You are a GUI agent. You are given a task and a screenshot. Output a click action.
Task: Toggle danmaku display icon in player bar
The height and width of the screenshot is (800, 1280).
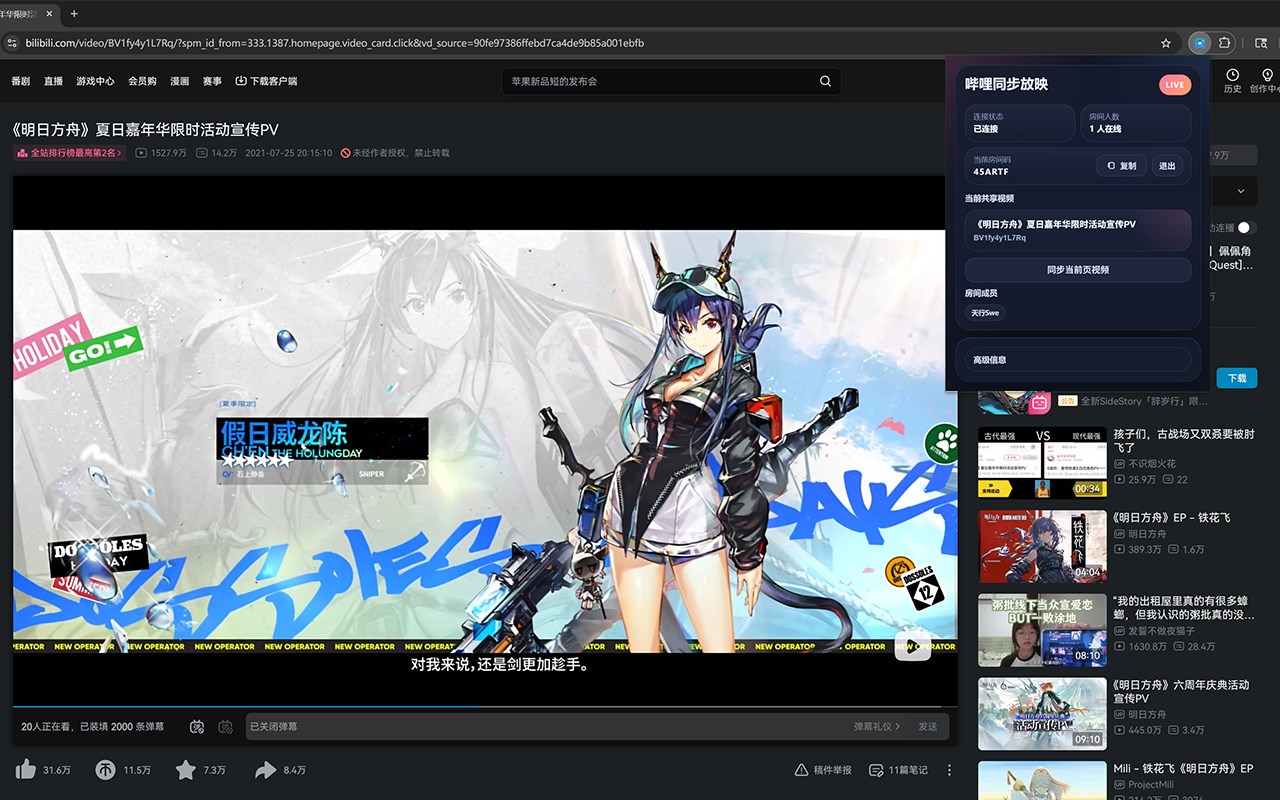(x=197, y=726)
